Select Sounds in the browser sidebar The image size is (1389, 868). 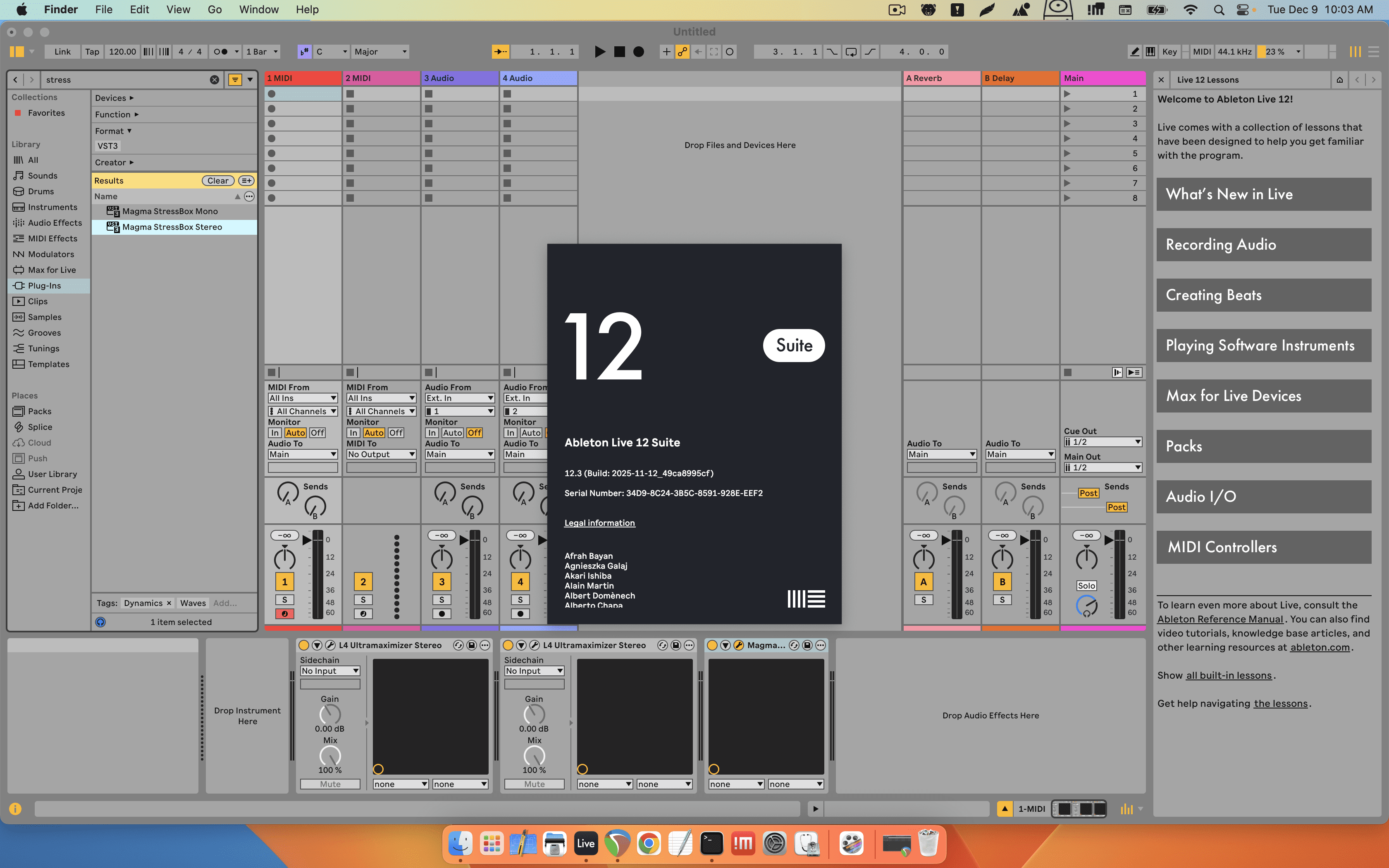click(x=41, y=175)
